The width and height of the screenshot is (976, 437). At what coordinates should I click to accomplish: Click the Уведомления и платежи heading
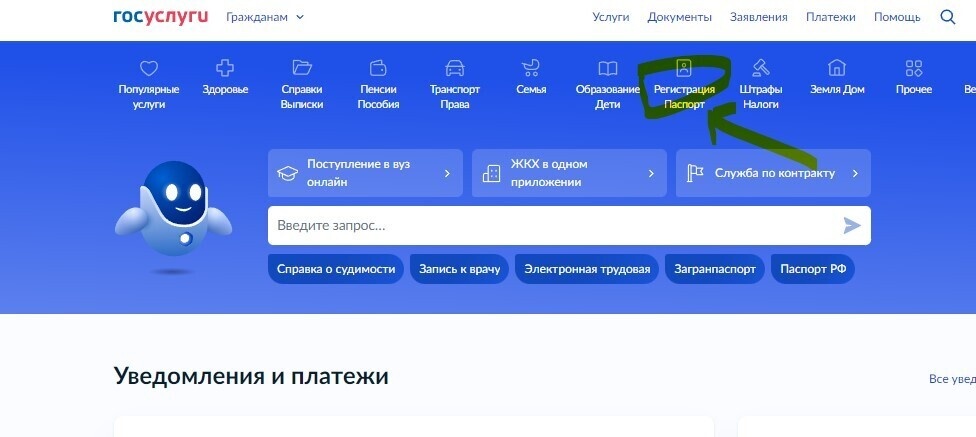point(251,376)
